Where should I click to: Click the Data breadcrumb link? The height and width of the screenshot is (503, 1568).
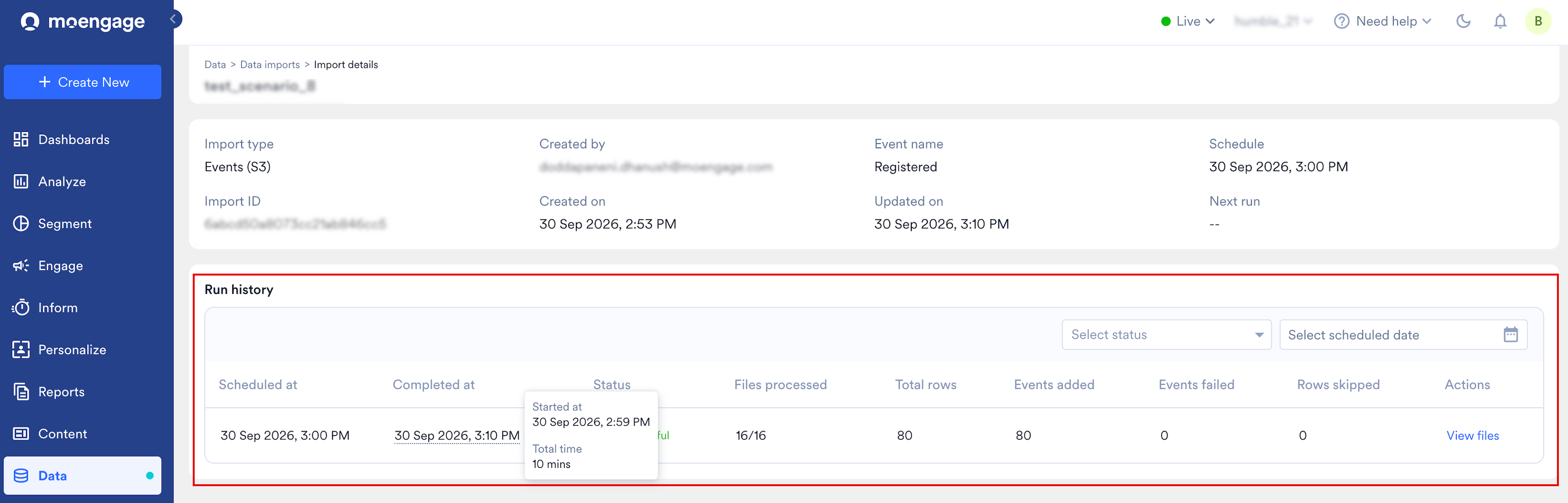click(215, 64)
